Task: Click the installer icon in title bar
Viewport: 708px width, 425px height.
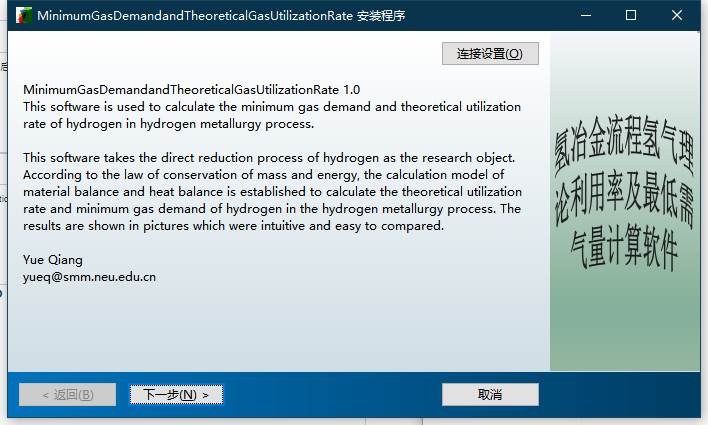Action: pyautogui.click(x=23, y=15)
